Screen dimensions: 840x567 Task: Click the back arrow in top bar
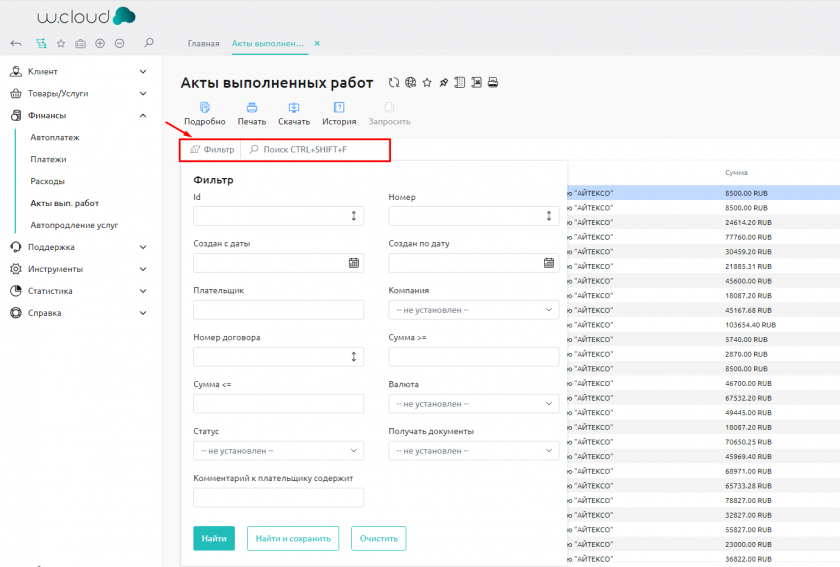[16, 44]
